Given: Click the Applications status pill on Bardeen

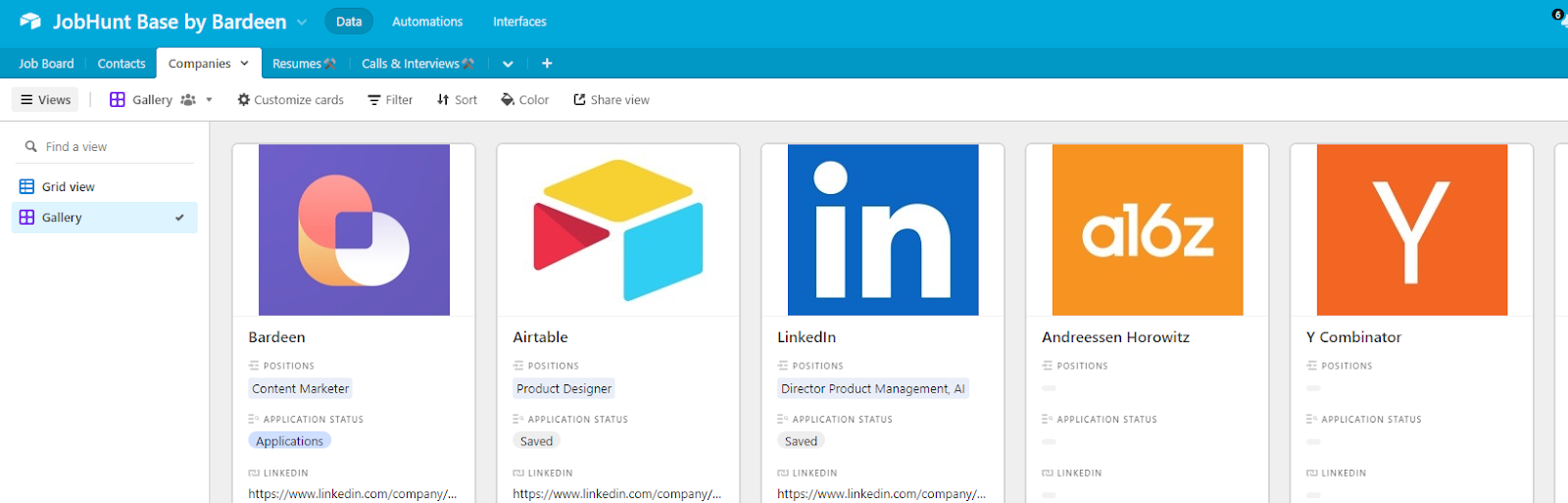Looking at the screenshot, I should click(x=289, y=441).
